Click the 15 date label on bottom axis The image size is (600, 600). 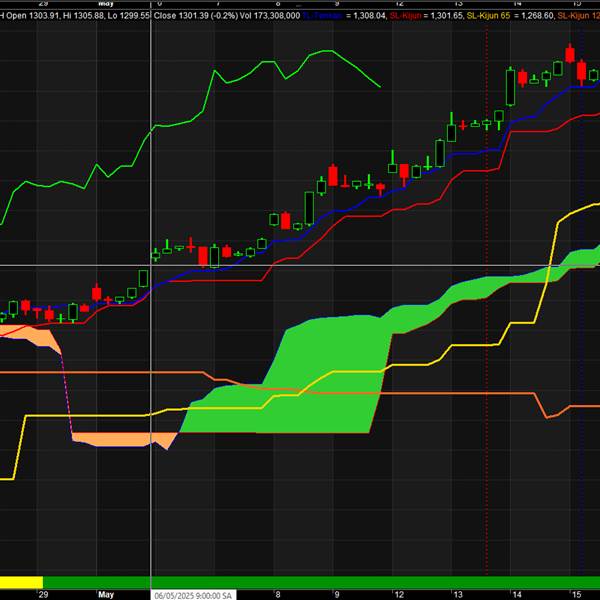576,595
